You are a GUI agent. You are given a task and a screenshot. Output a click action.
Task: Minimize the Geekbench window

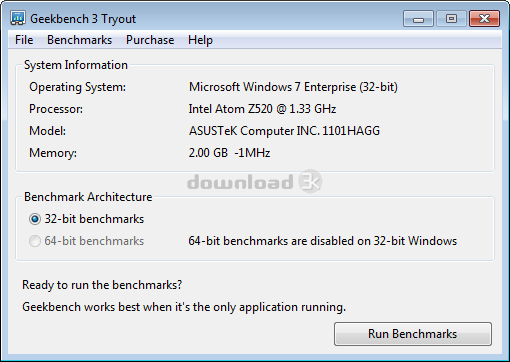[x=418, y=19]
